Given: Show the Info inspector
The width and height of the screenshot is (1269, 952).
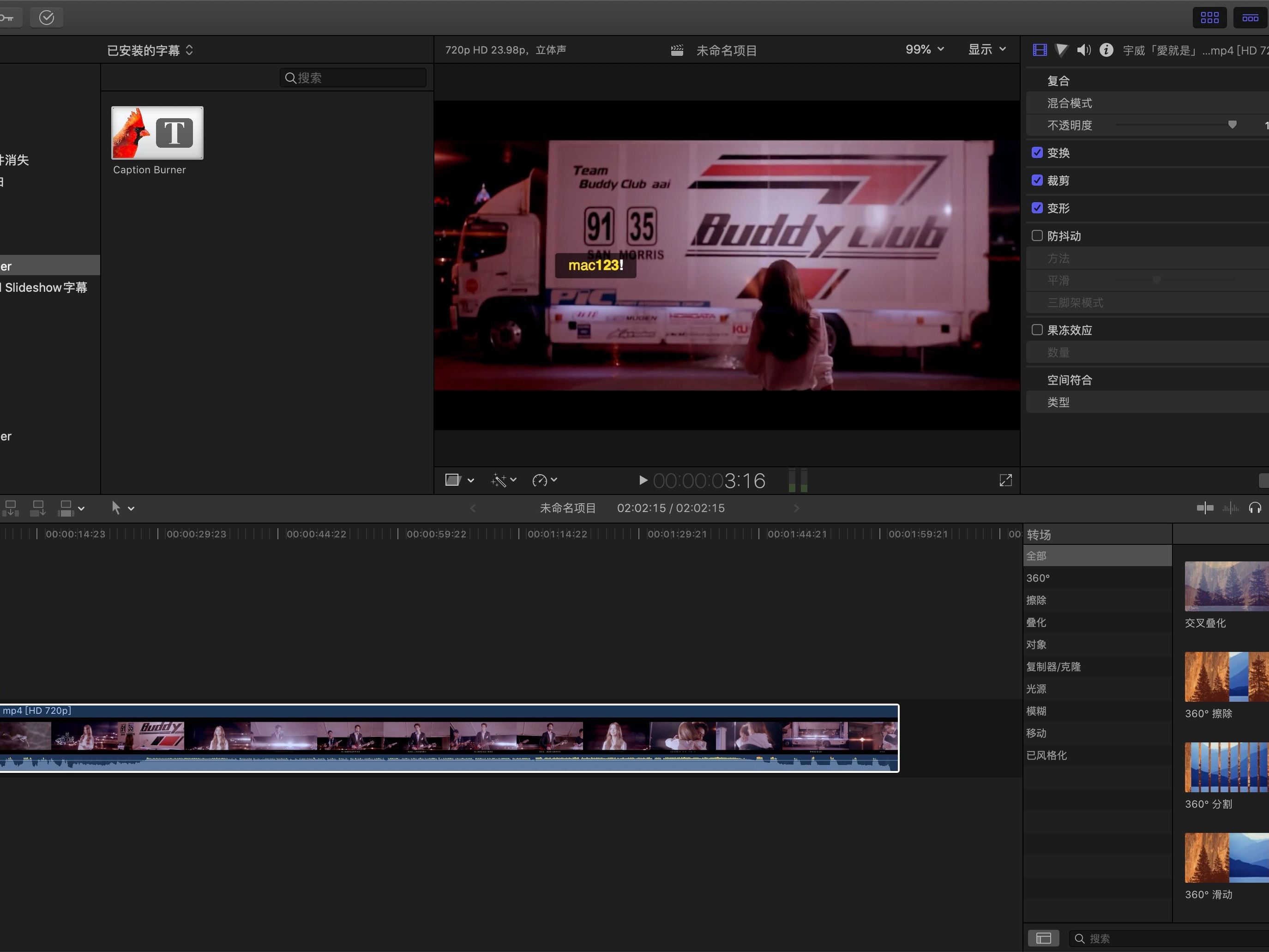Looking at the screenshot, I should (1107, 50).
